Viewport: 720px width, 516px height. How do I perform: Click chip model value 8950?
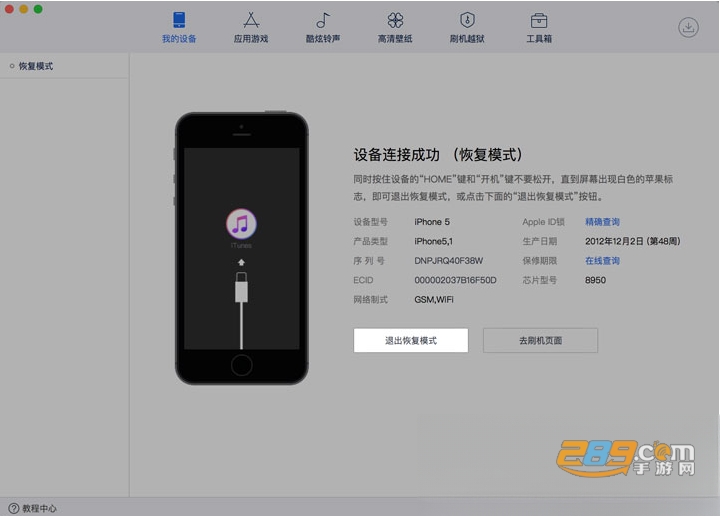596,280
